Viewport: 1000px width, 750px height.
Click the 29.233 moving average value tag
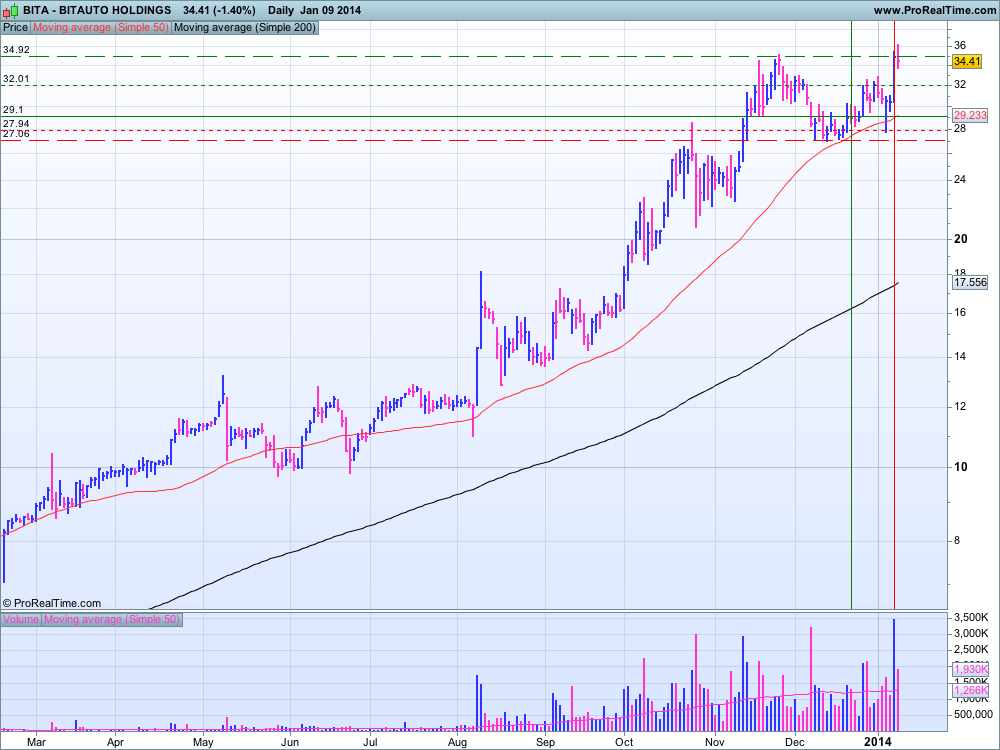pos(970,115)
